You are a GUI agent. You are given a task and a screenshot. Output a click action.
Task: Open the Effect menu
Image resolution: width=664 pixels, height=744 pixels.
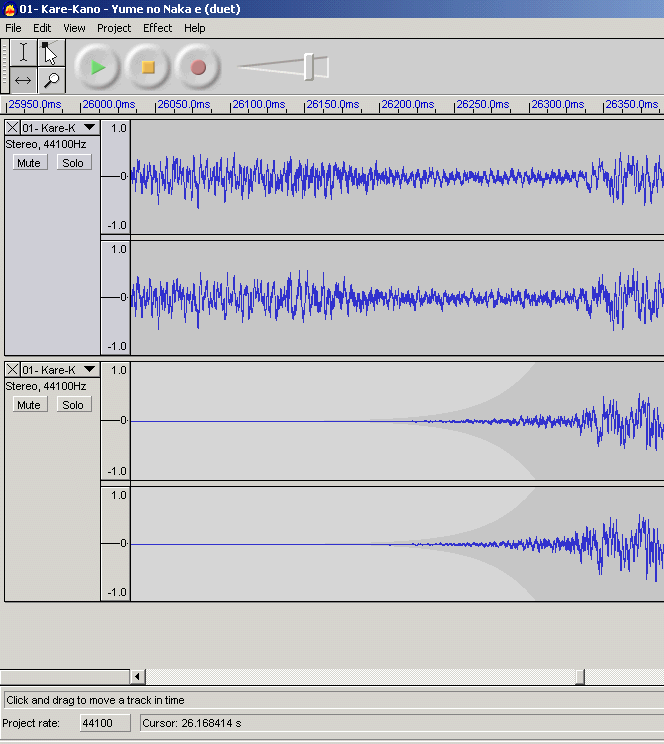pos(157,28)
